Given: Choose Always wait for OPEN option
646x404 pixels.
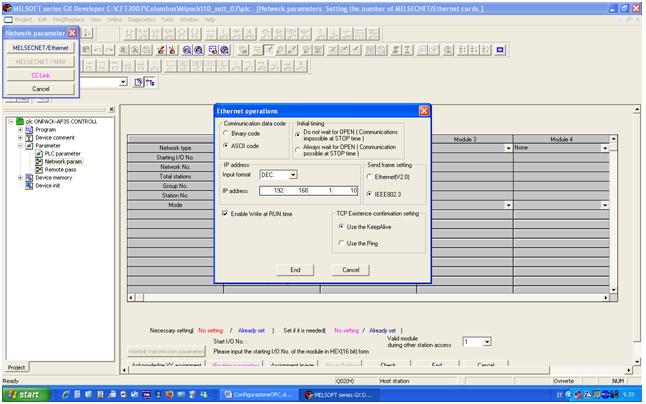Looking at the screenshot, I should 298,150.
